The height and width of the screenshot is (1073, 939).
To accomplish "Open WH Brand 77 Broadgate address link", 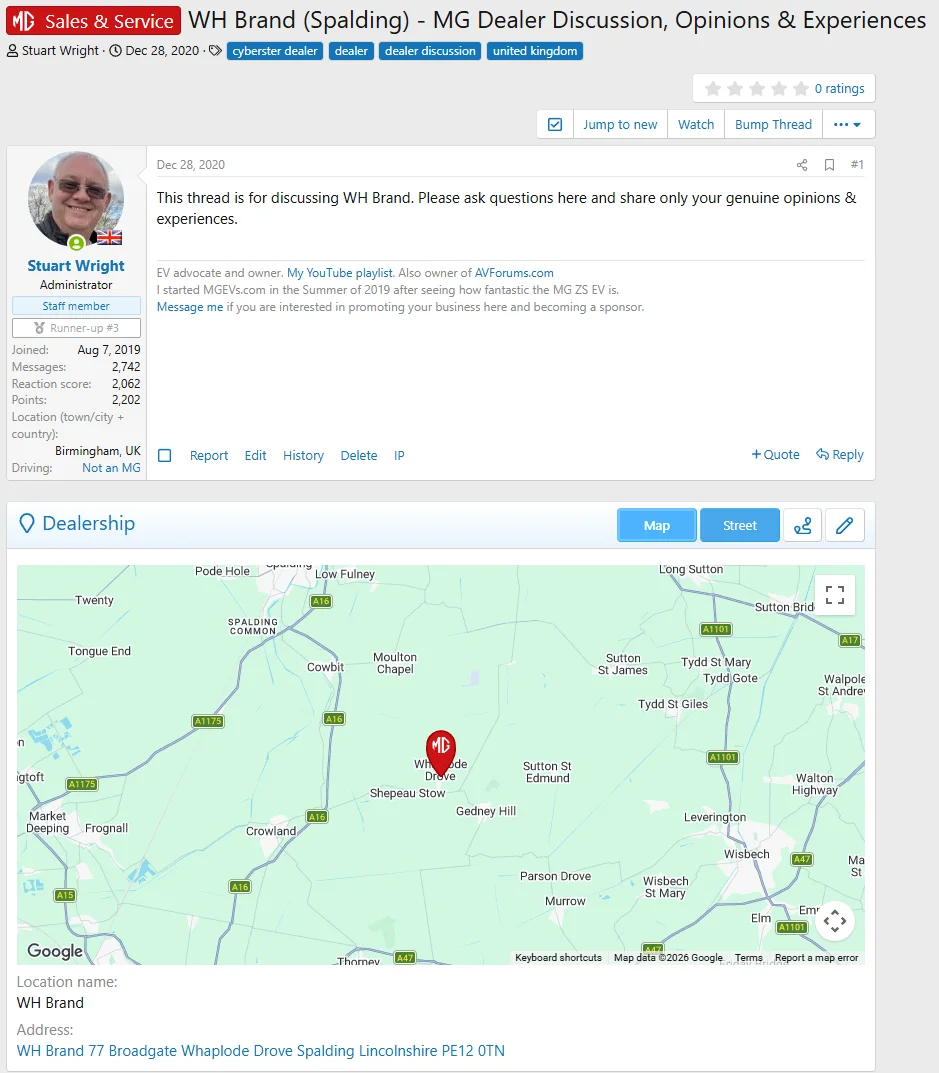I will click(x=261, y=1051).
